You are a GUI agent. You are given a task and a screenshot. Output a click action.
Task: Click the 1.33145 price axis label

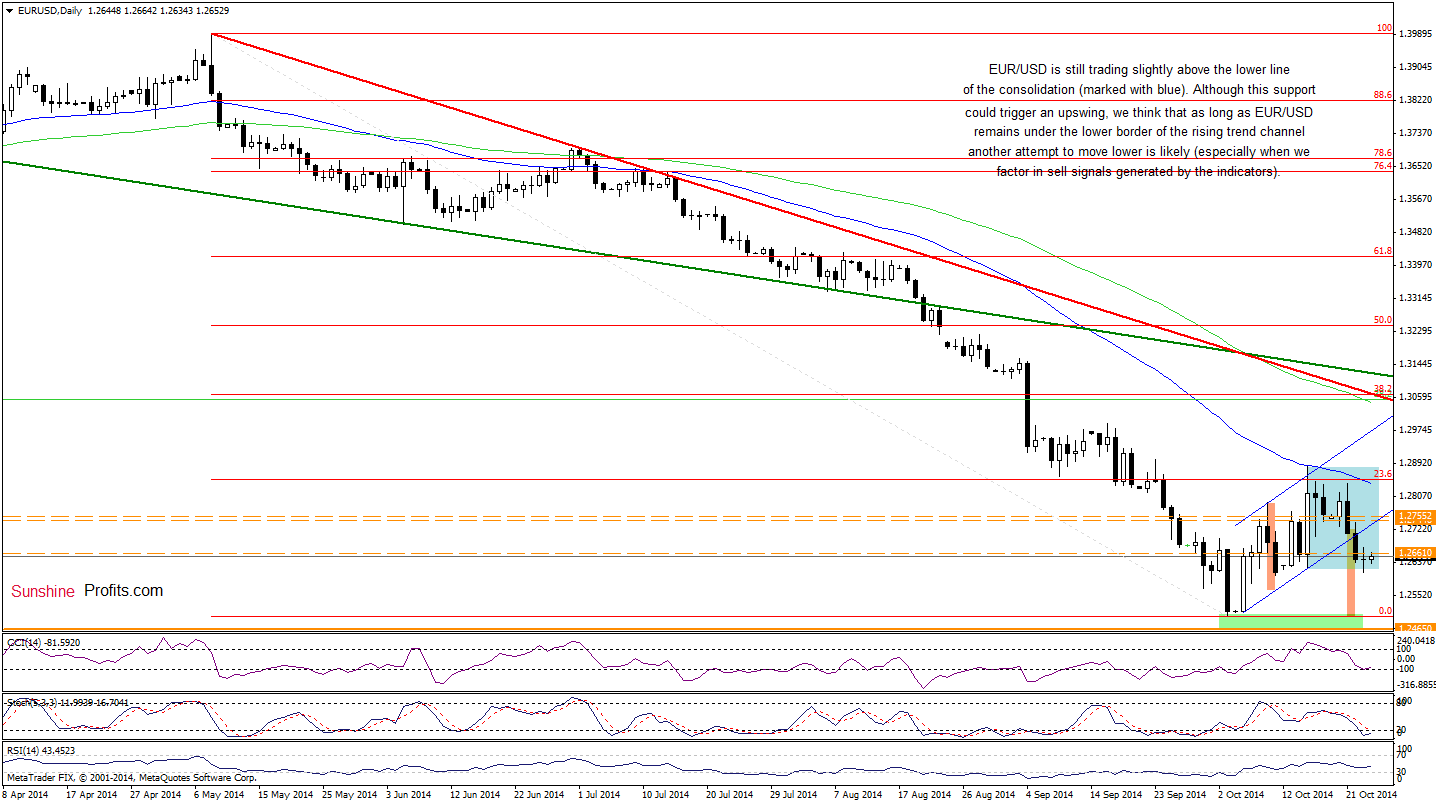coord(1417,298)
